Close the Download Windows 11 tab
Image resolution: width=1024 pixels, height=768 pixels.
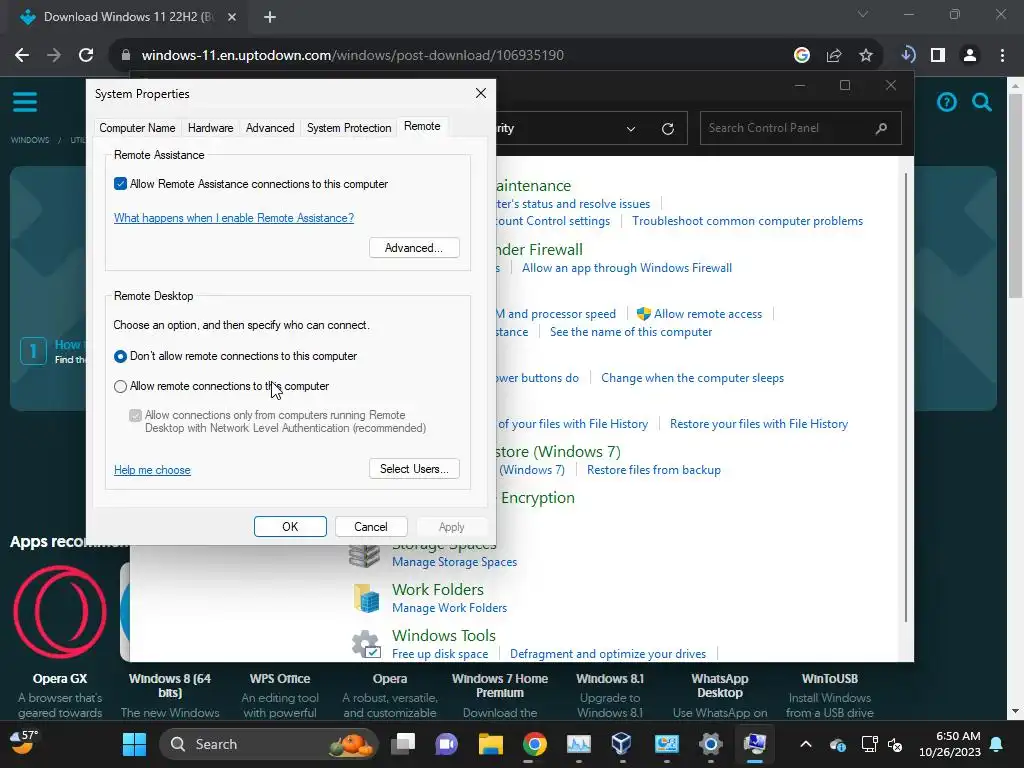click(232, 17)
